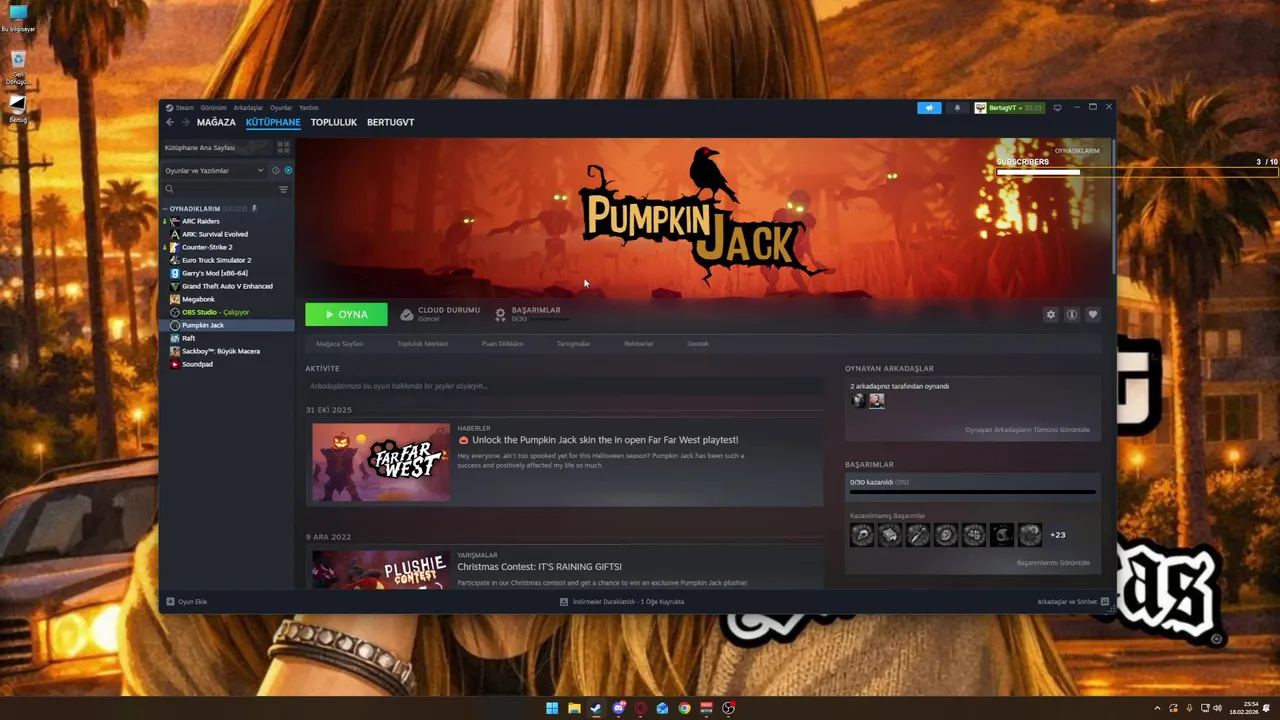This screenshot has width=1280, height=720.
Task: Go to the MAĞAZA tab
Action: (216, 122)
